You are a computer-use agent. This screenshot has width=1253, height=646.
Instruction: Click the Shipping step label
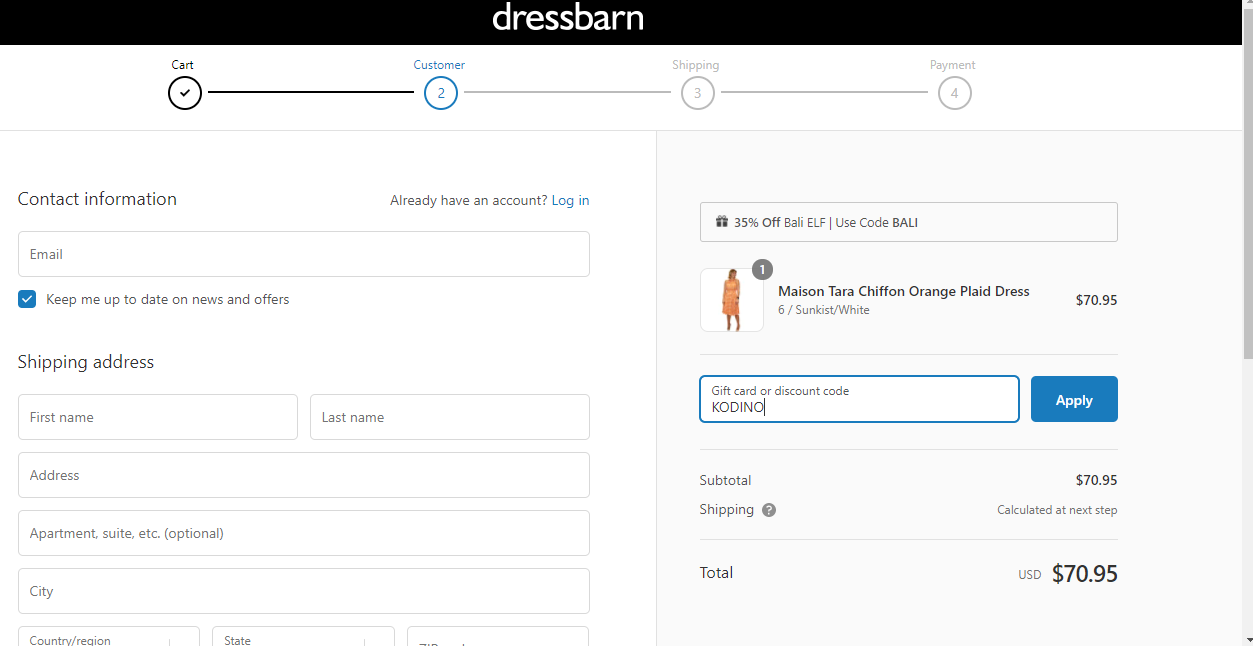(696, 65)
